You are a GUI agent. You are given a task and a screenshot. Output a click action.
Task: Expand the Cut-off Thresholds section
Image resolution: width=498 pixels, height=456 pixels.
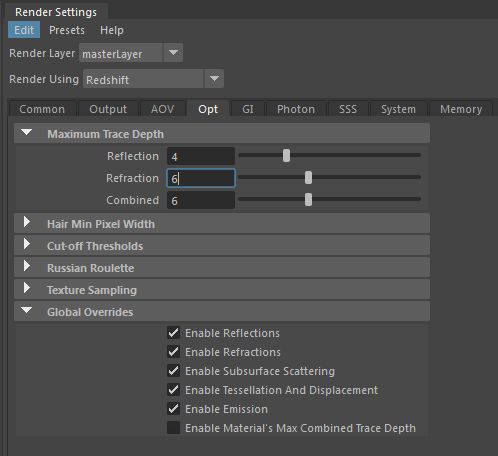(27, 244)
